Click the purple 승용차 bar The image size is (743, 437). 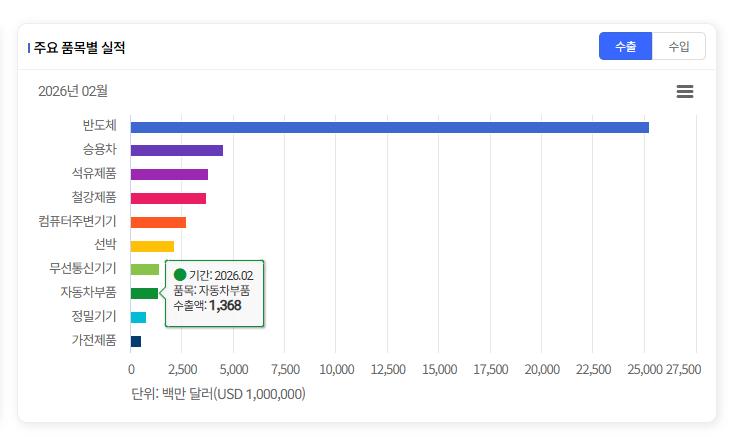176,151
